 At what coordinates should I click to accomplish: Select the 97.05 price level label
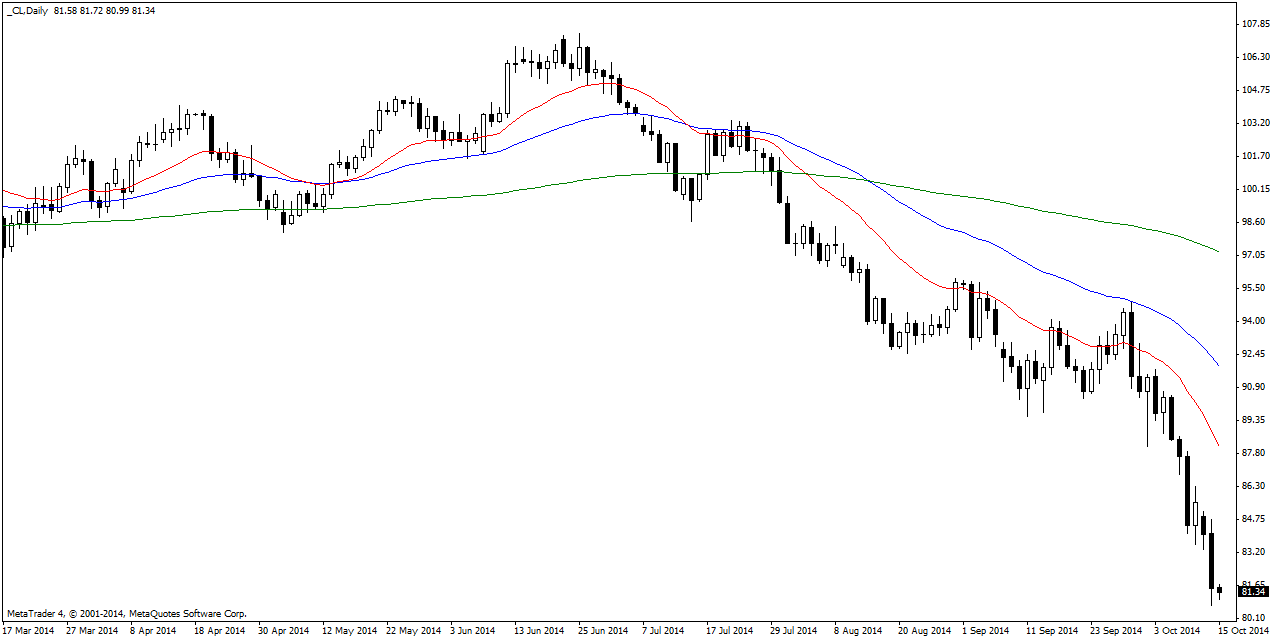[x=1254, y=254]
